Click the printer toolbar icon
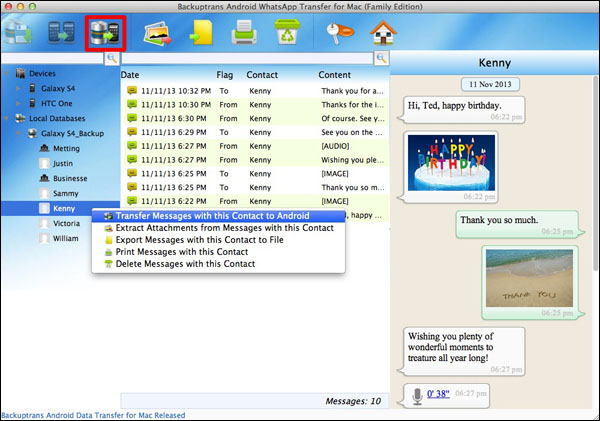 click(x=244, y=33)
